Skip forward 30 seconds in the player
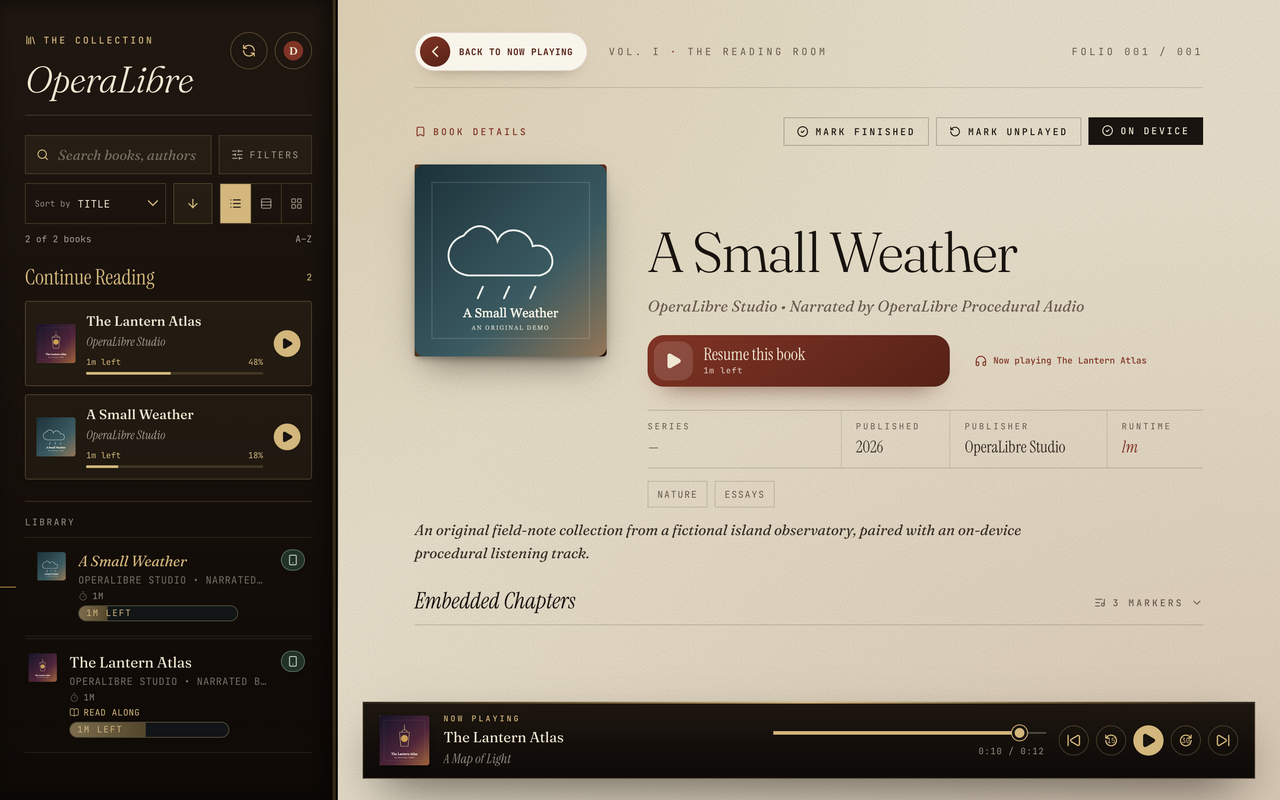1280x800 pixels. 1186,740
